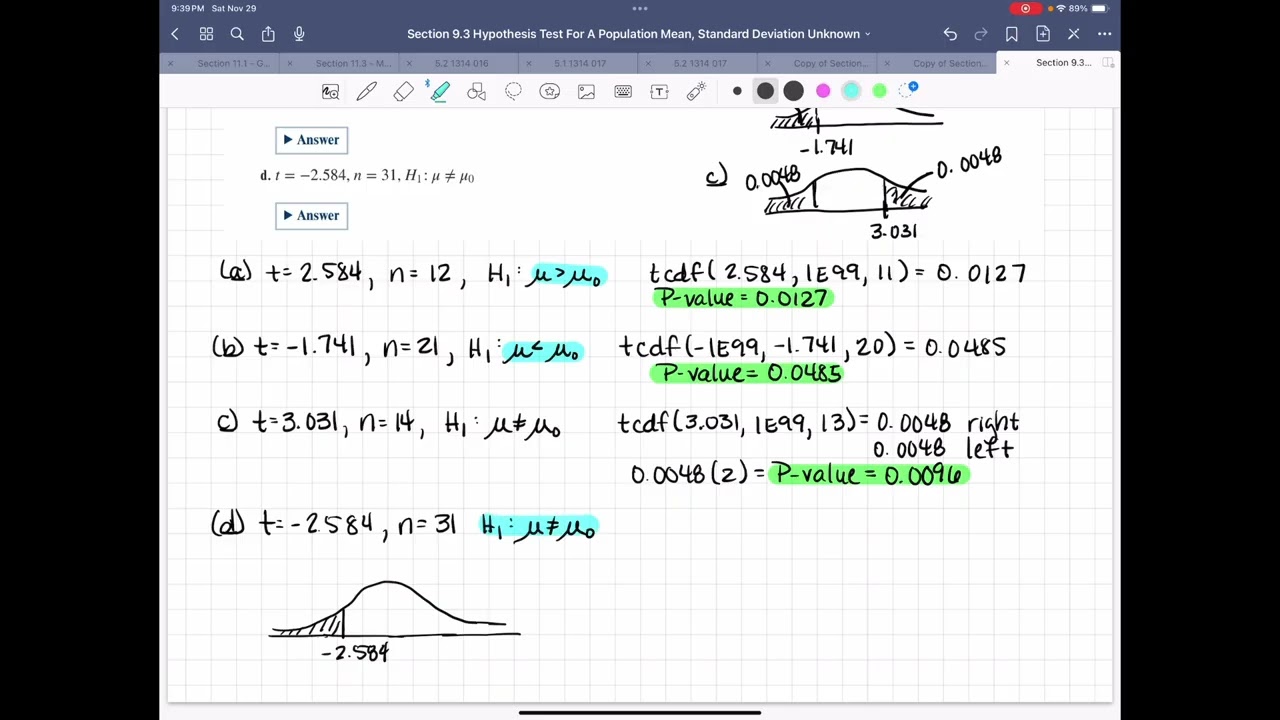Bookmark the current page

tap(1012, 34)
